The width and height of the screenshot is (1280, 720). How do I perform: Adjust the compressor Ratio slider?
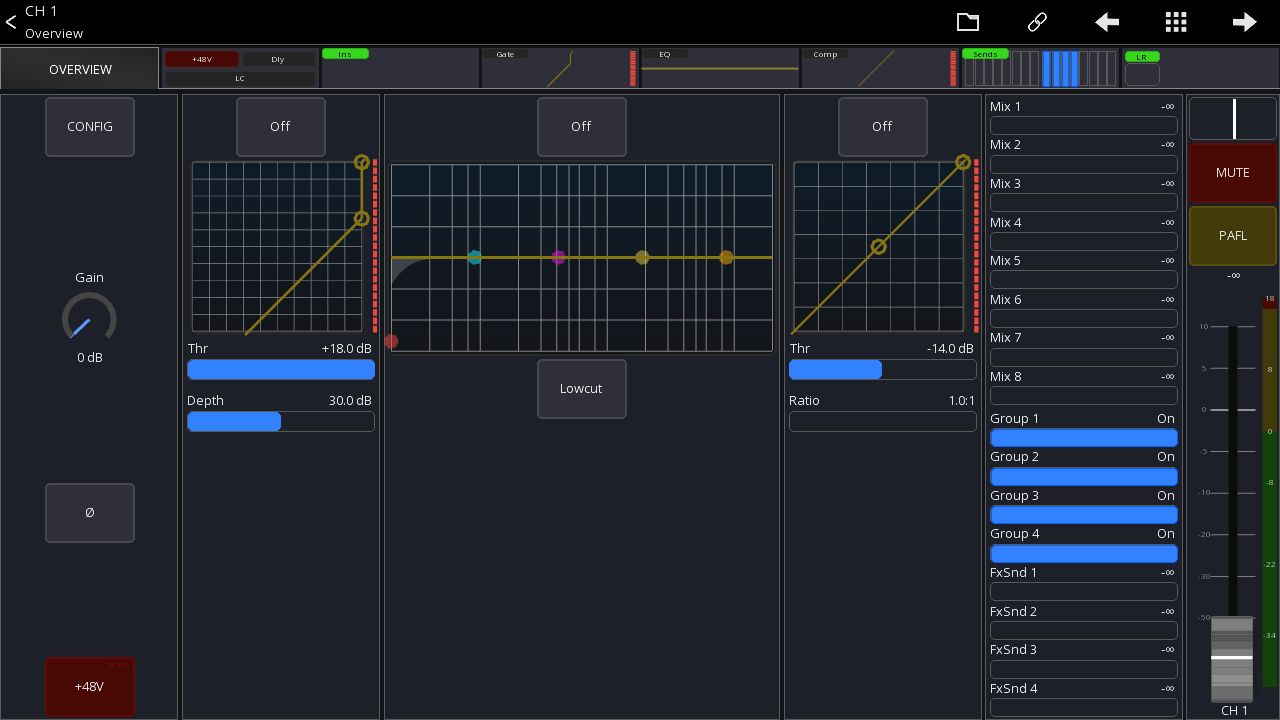(883, 422)
